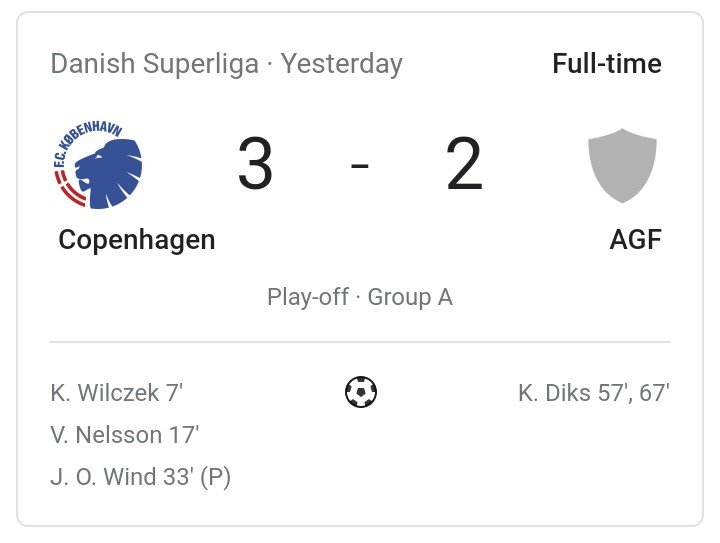Click the soccer ball goals icon

360,392
